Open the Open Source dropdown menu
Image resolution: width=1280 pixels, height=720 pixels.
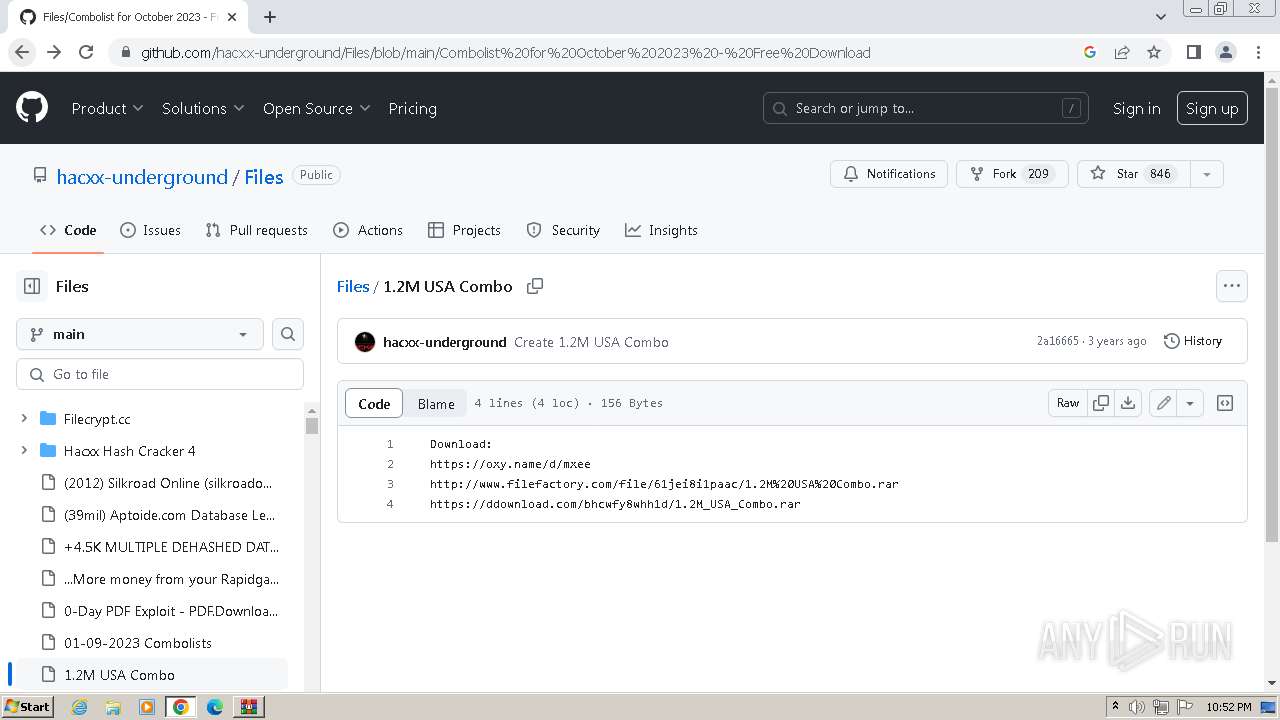coord(316,108)
